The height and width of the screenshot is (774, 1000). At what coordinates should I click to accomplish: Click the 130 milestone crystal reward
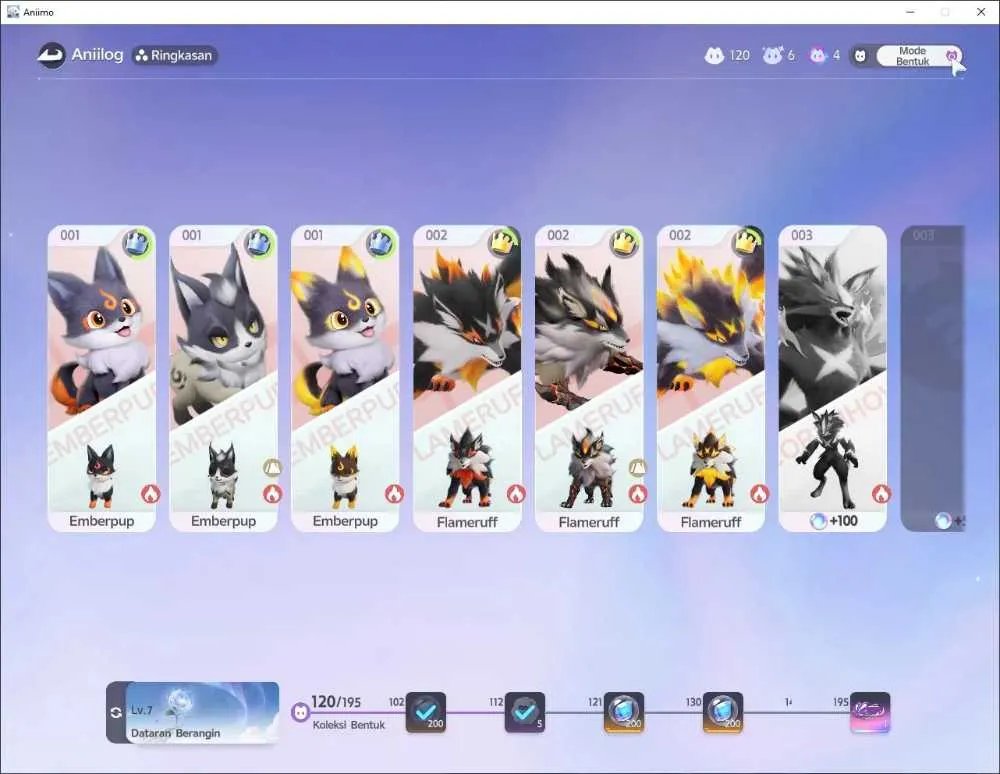(x=723, y=712)
